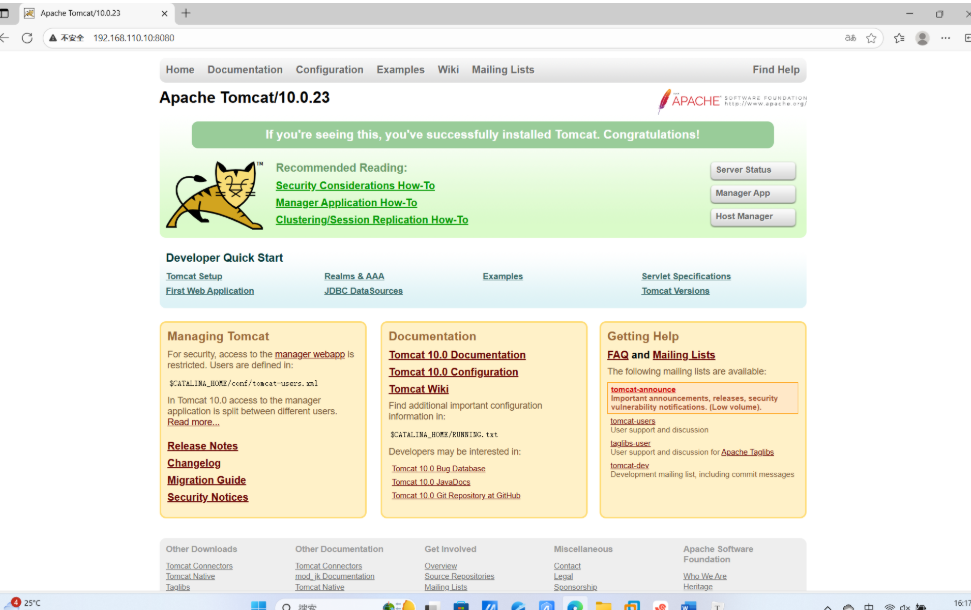Open the browser profile avatar
The height and width of the screenshot is (610, 971).
point(922,38)
